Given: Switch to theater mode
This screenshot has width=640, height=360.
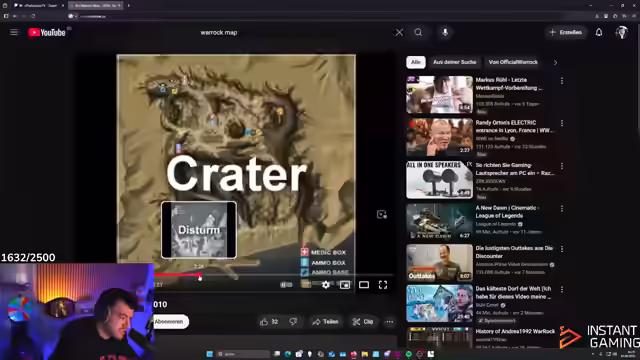Looking at the screenshot, I should click(364, 285).
